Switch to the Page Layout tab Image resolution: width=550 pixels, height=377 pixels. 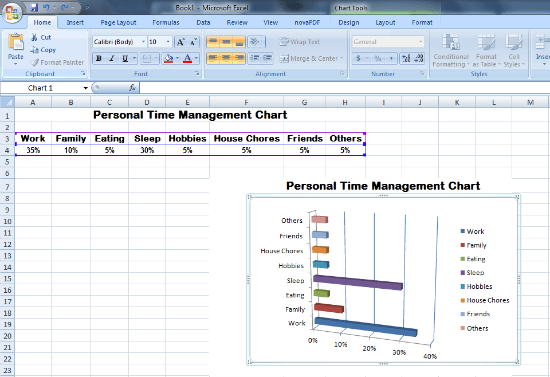118,22
